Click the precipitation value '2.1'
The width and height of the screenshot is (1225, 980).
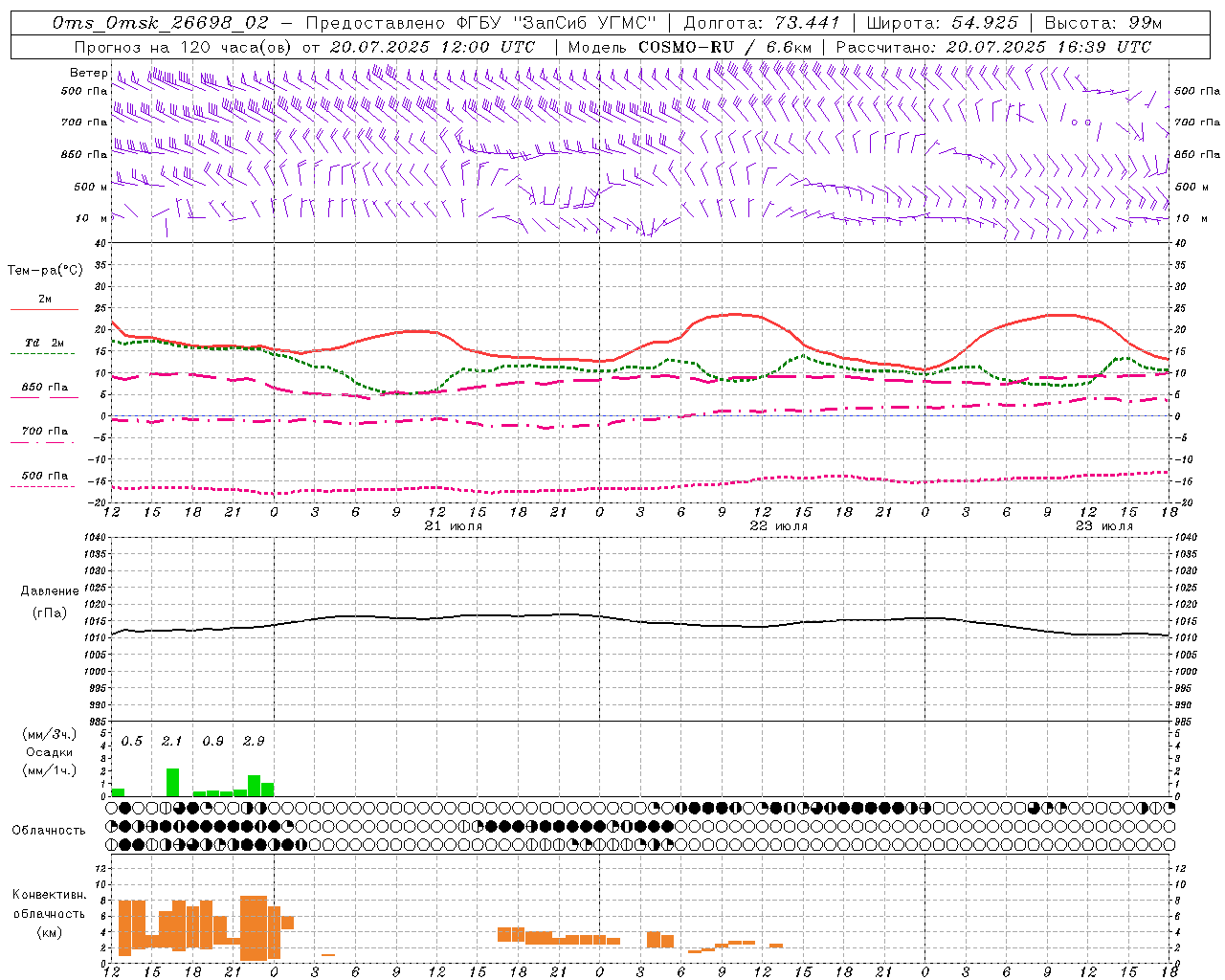click(172, 742)
